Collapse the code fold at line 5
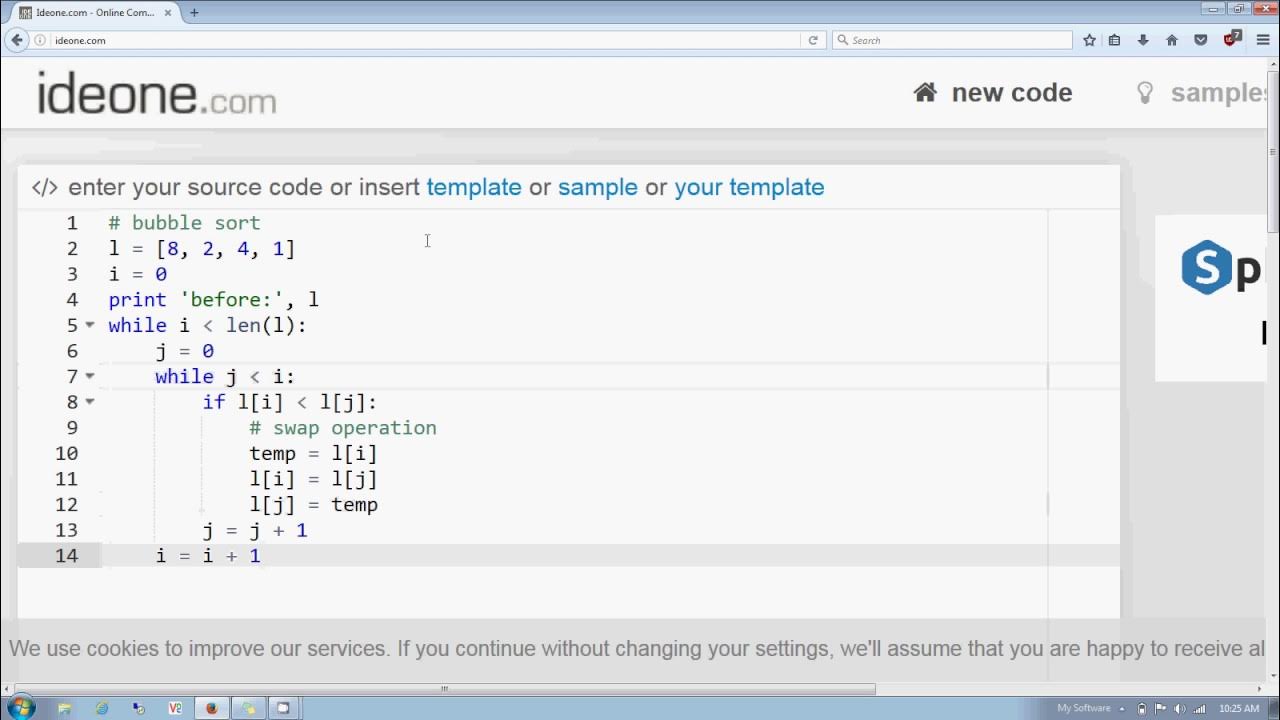 [x=90, y=325]
